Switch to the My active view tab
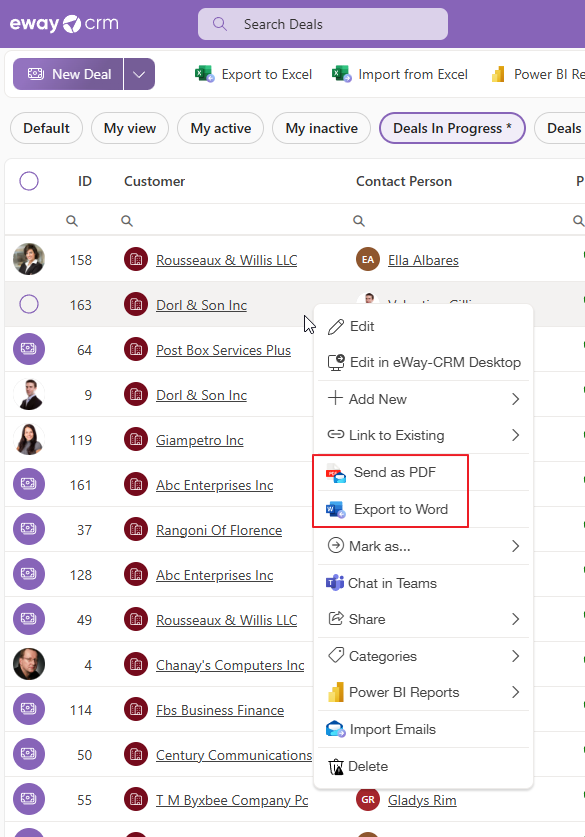The image size is (585, 837). coord(220,128)
